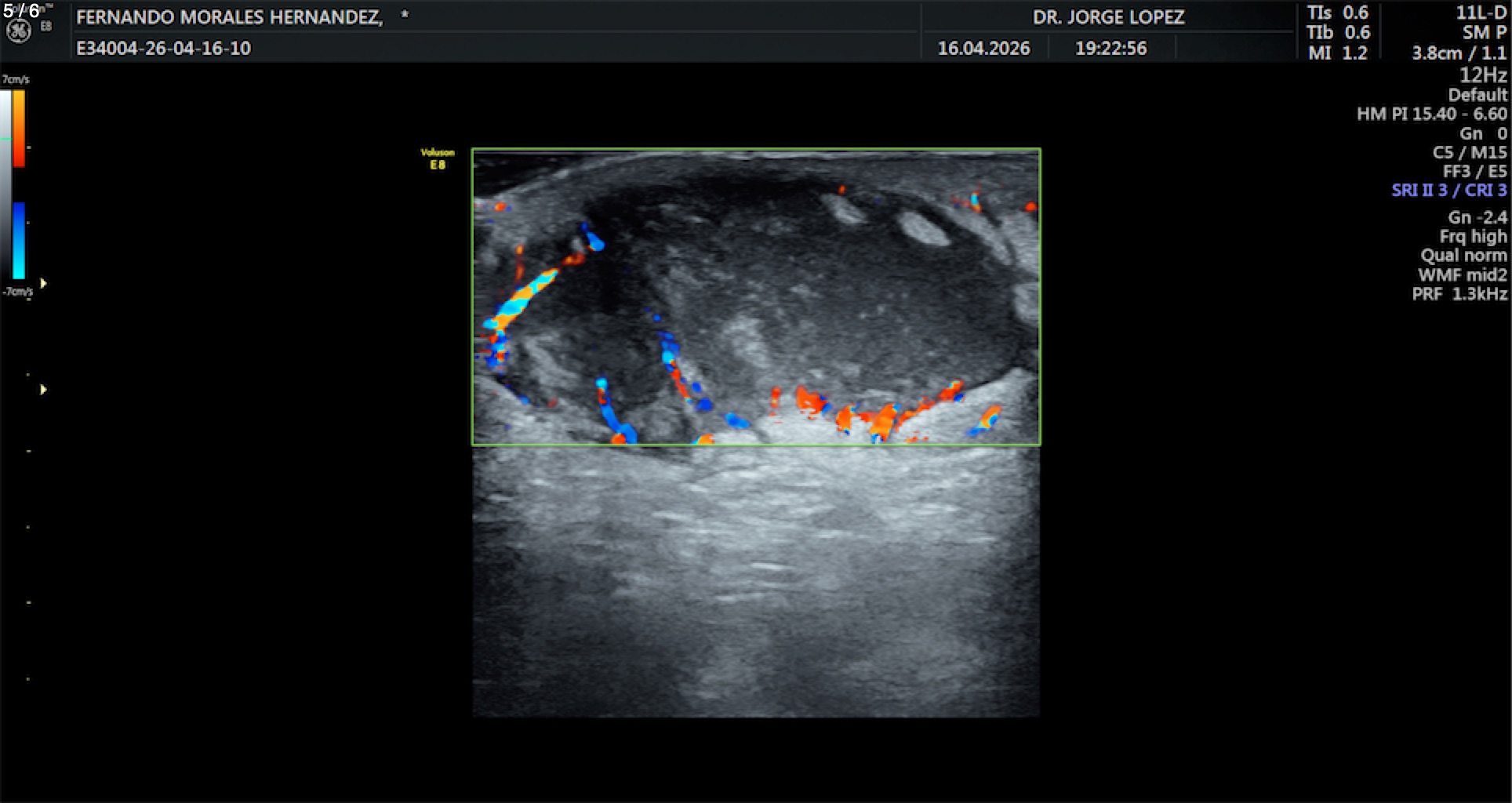Image resolution: width=1512 pixels, height=803 pixels.
Task: Click the yellow Voluson E8 label
Action: pos(438,158)
